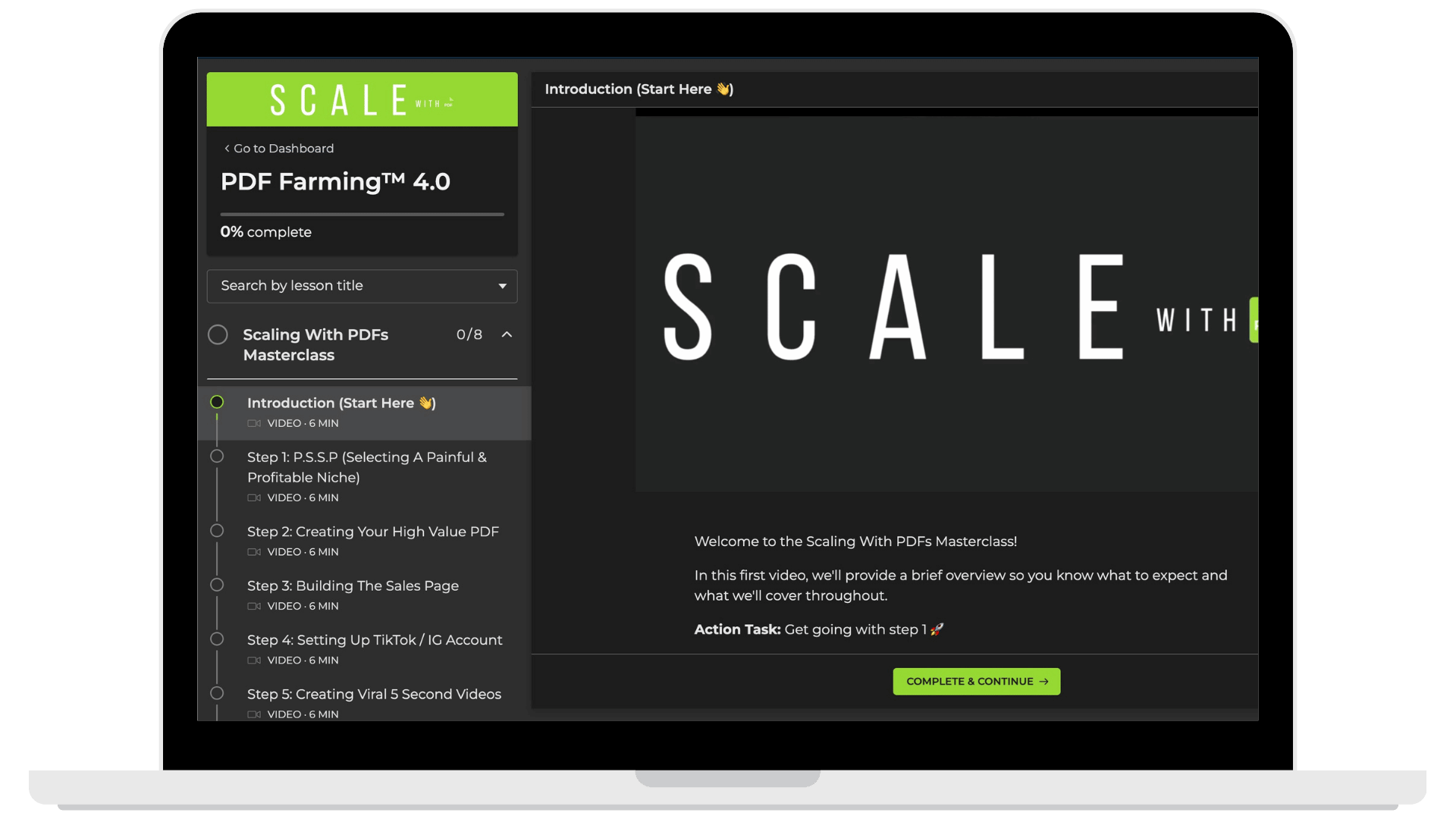This screenshot has height=819, width=1456.
Task: Click video icon under Step 4 lesson
Action: click(x=254, y=661)
